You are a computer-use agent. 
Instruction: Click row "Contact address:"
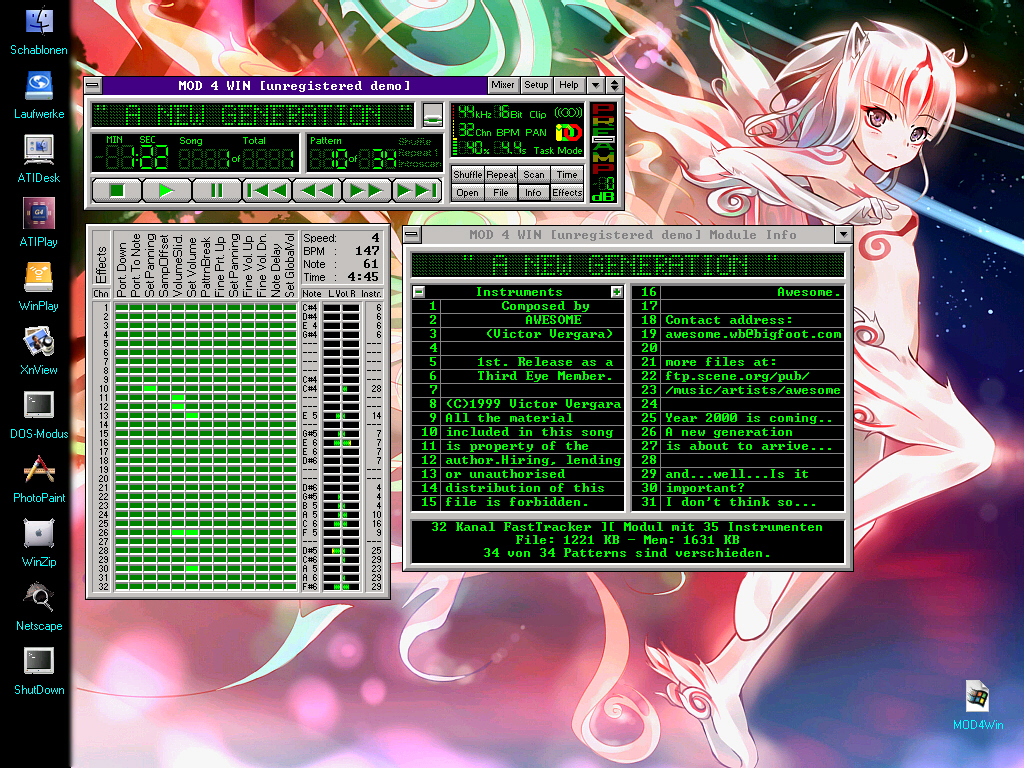[738, 320]
